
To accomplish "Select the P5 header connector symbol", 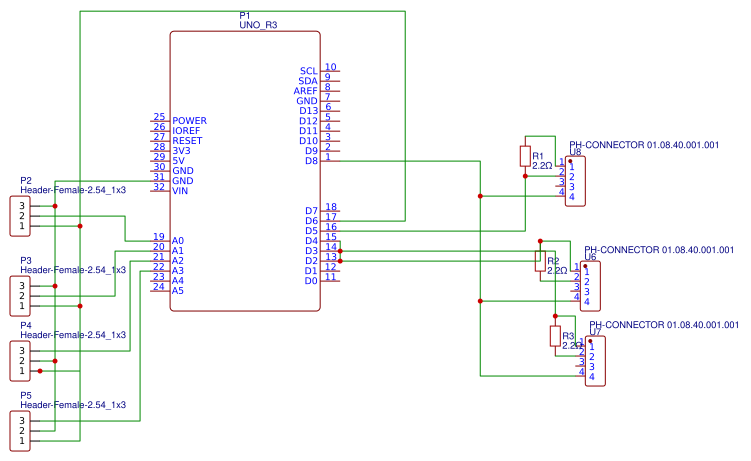I will [x=20, y=431].
